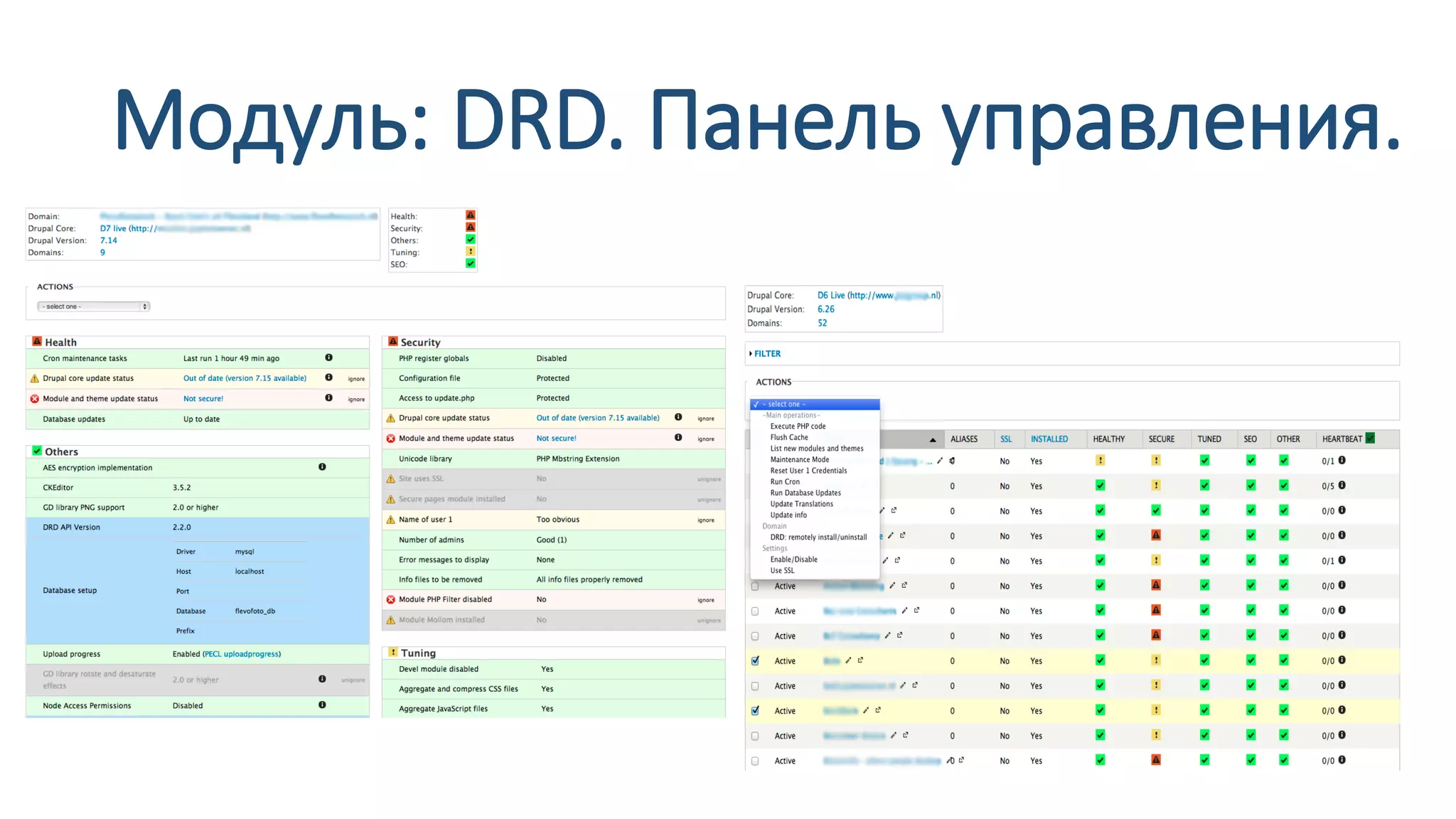Click the red error icon beside Module PHP Filter disabled
The height and width of the screenshot is (819, 1456).
pos(390,599)
